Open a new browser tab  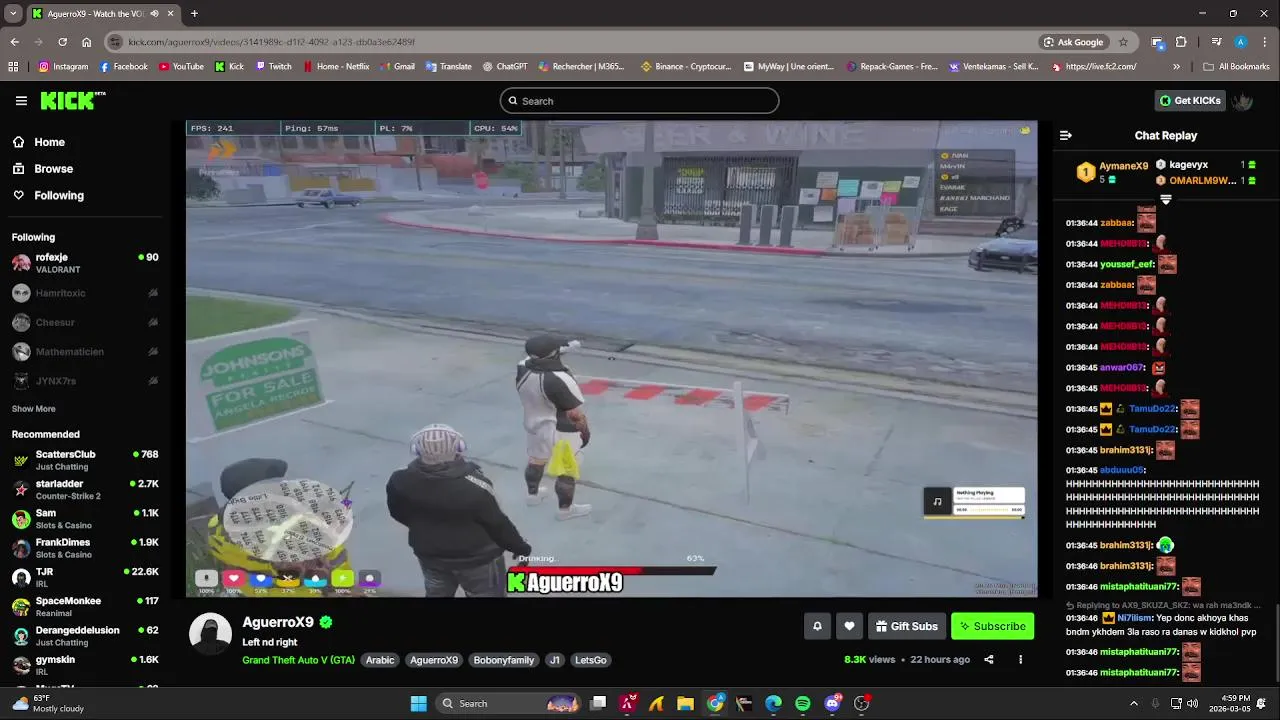pyautogui.click(x=194, y=14)
